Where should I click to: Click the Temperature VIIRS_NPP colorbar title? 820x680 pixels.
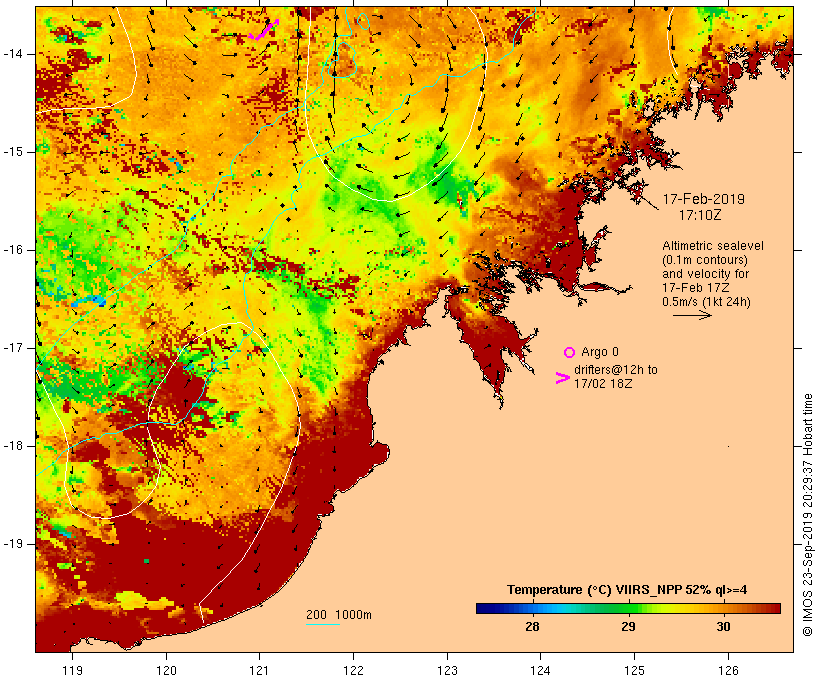[x=627, y=590]
